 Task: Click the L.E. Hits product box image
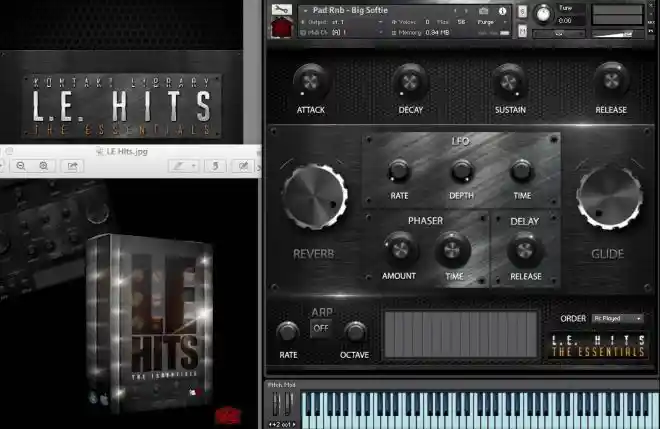(x=149, y=324)
